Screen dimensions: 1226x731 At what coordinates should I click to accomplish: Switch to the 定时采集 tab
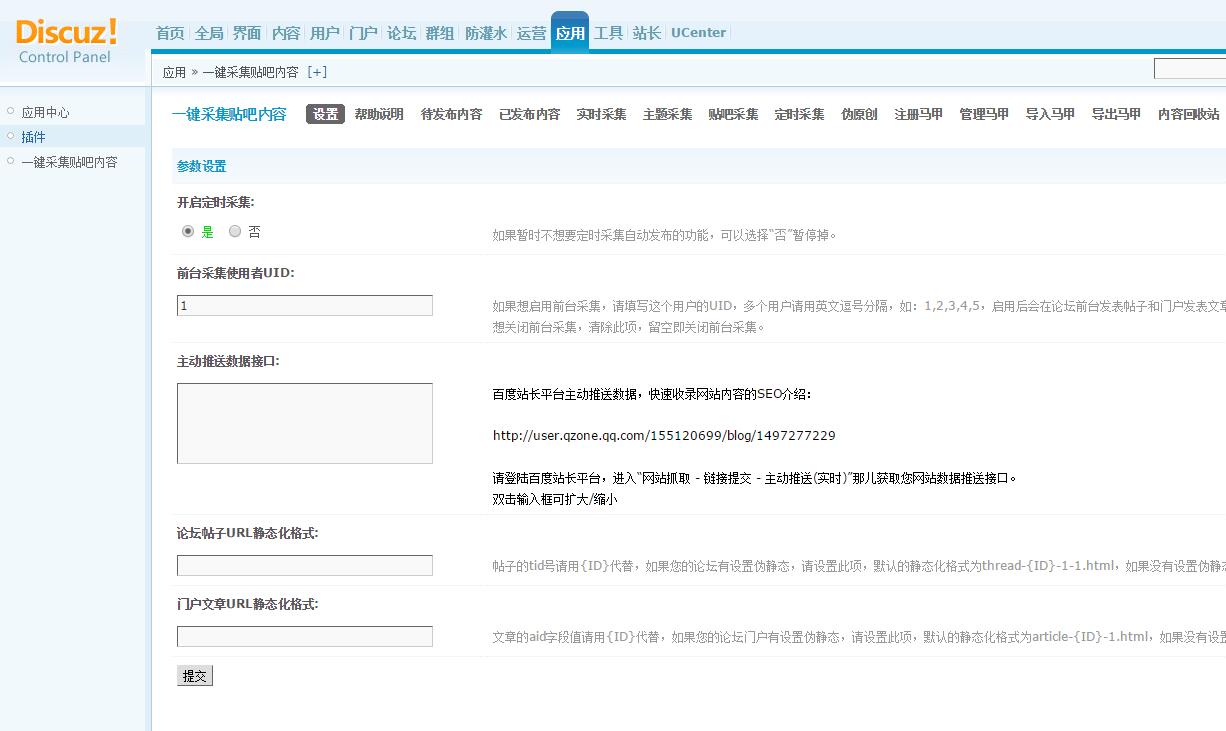coord(799,114)
